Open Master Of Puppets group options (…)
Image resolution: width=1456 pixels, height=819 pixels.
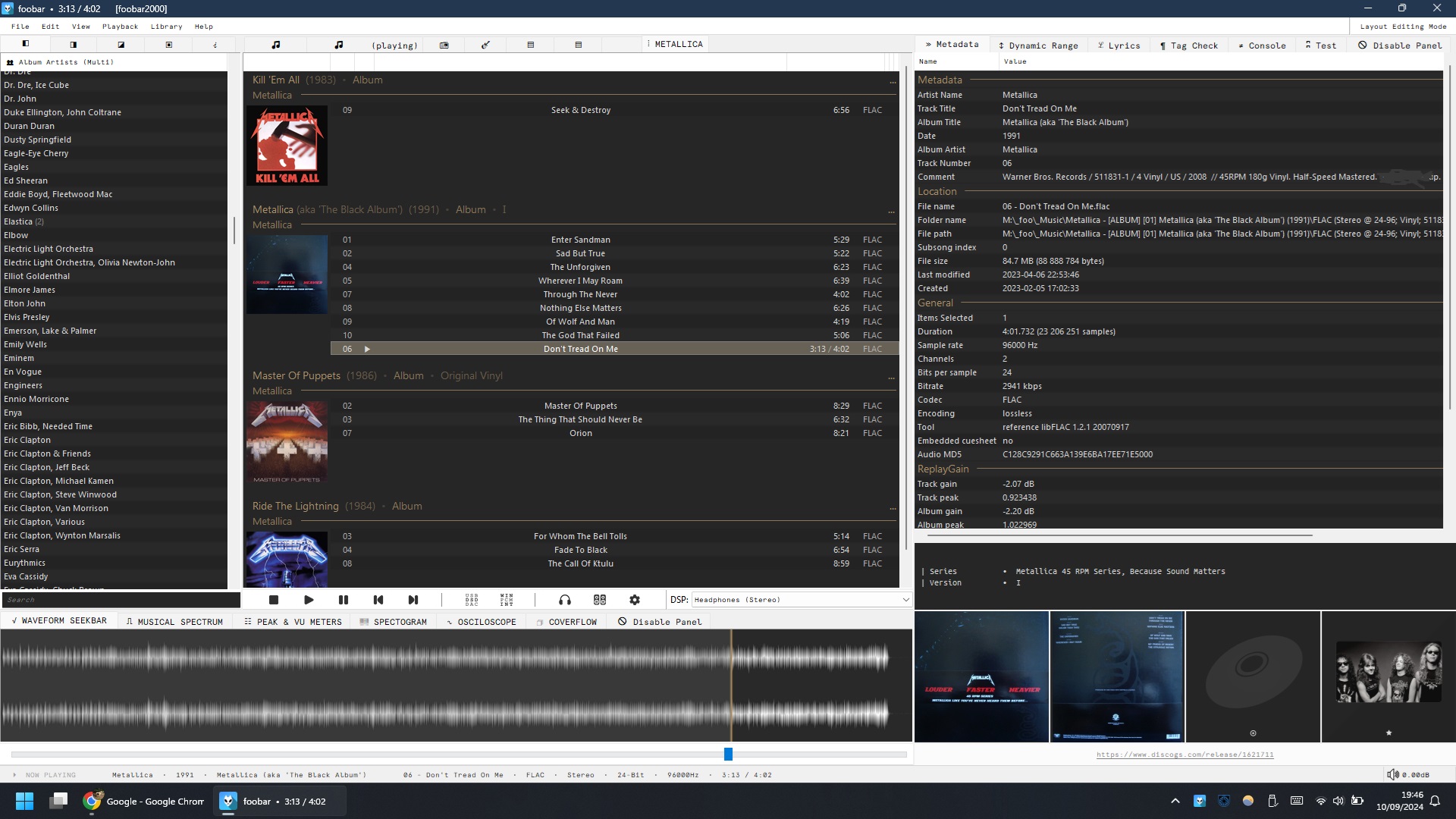(x=892, y=377)
